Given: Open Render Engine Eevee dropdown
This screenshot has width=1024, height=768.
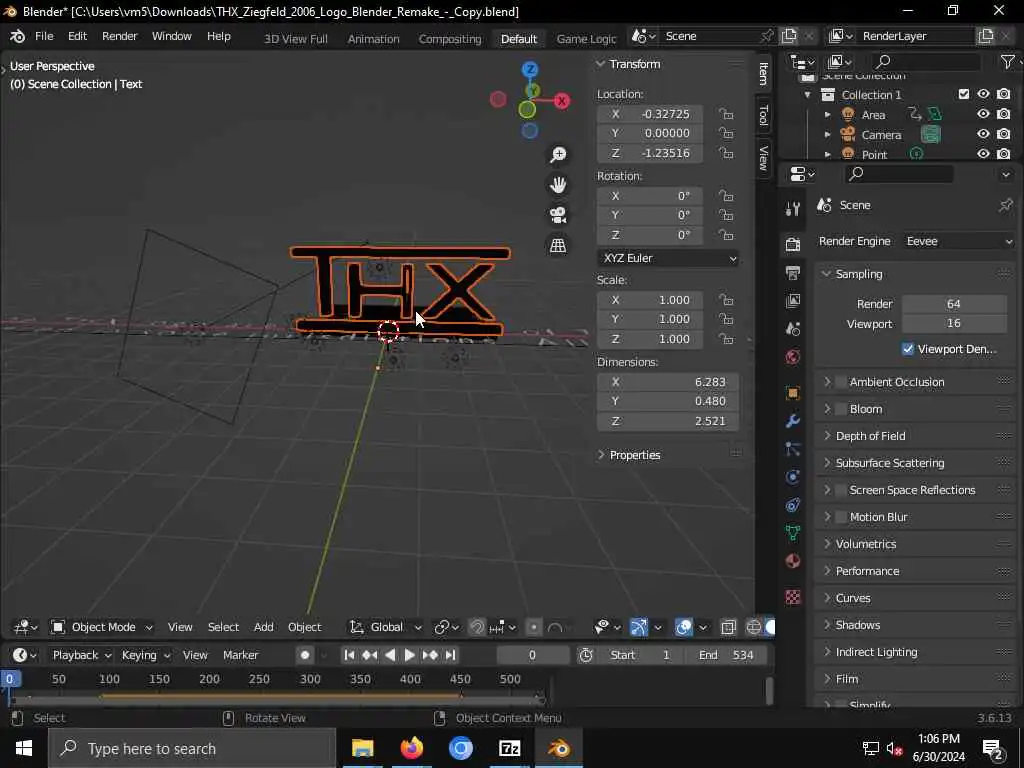Looking at the screenshot, I should click(x=958, y=241).
